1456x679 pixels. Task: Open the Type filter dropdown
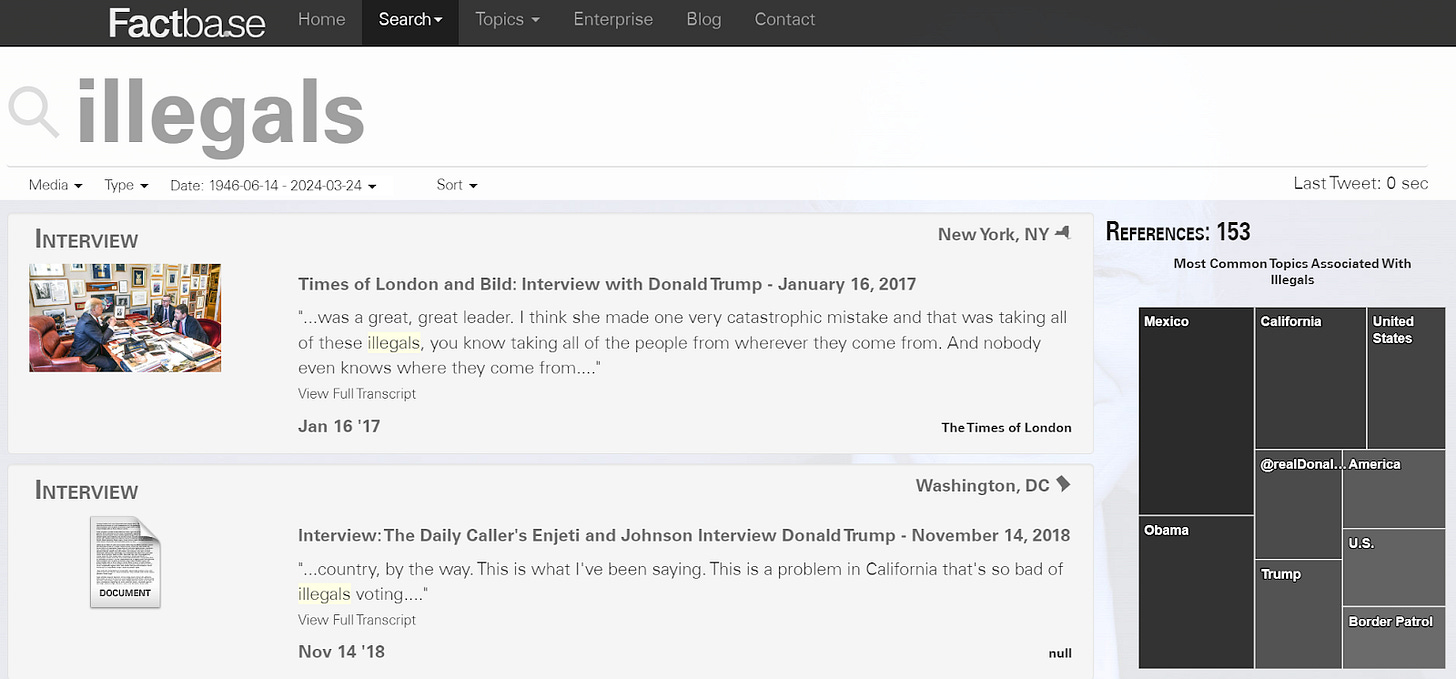(x=126, y=185)
